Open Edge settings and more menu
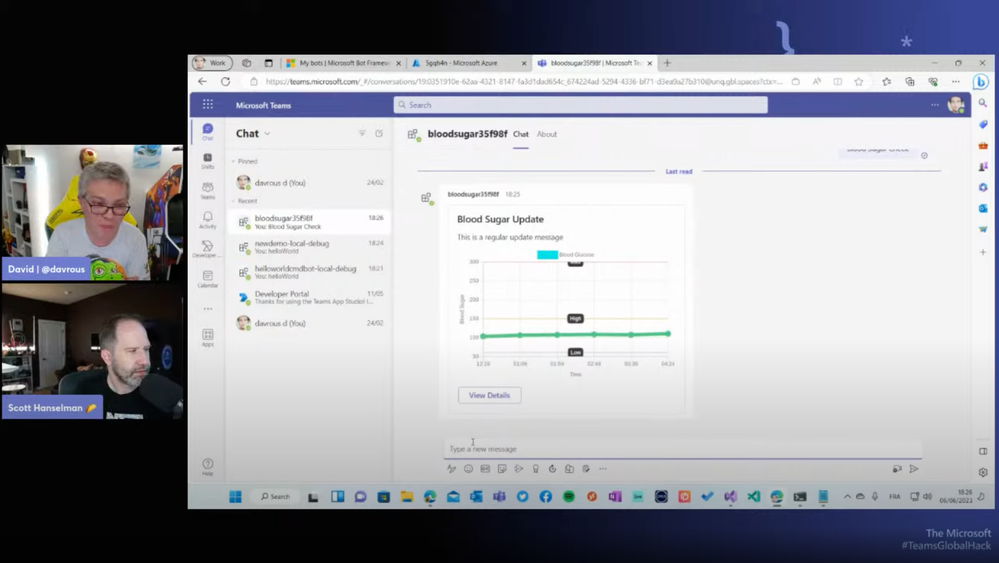 [956, 82]
